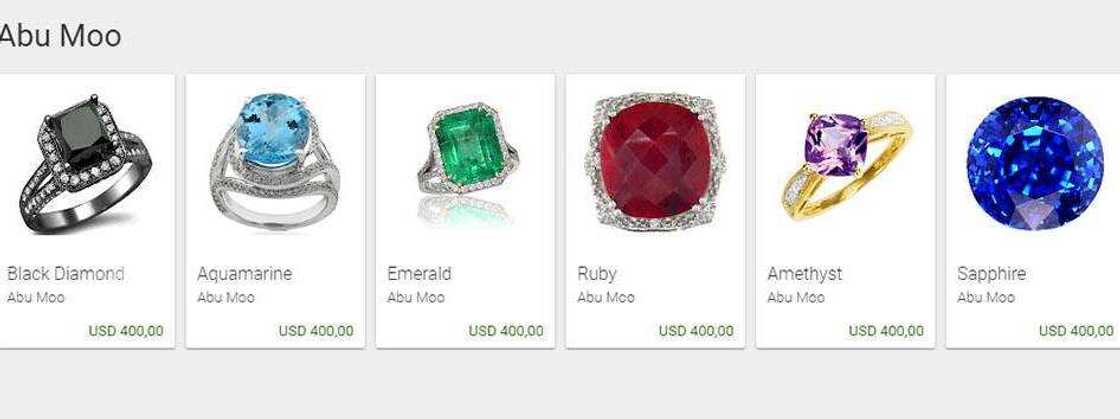Click the Emerald product title

(x=419, y=273)
